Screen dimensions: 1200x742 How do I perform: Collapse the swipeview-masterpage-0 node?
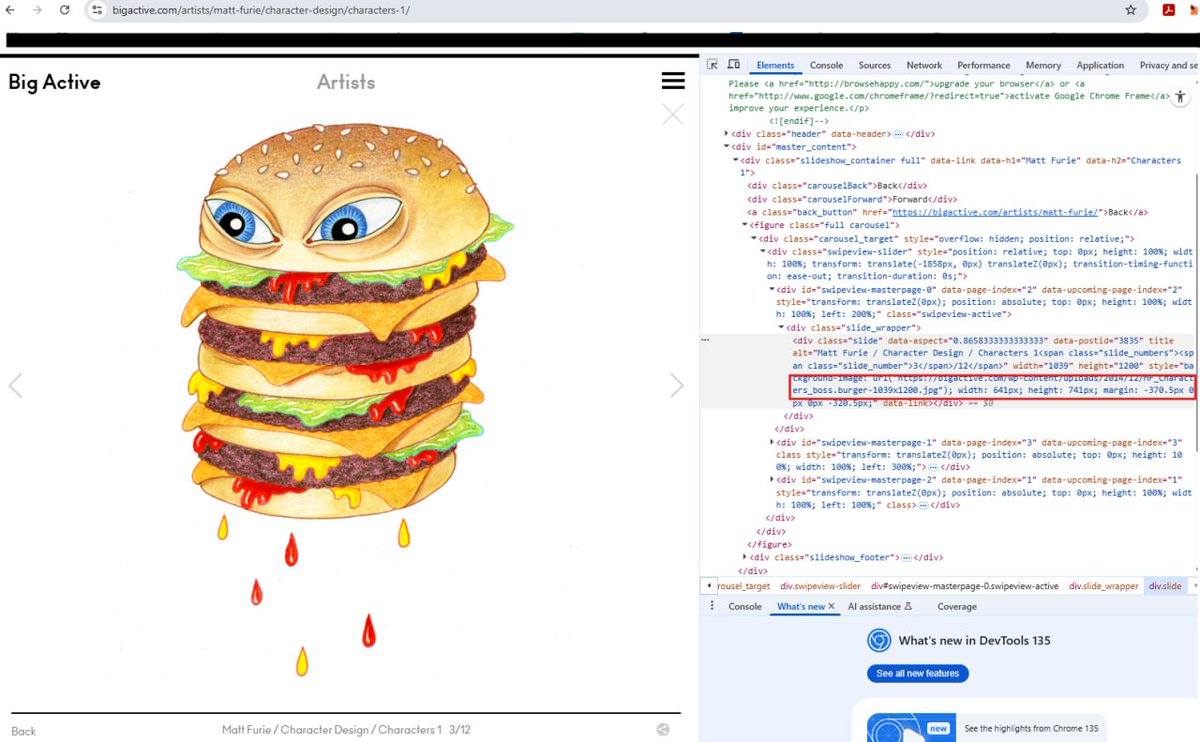click(x=772, y=290)
